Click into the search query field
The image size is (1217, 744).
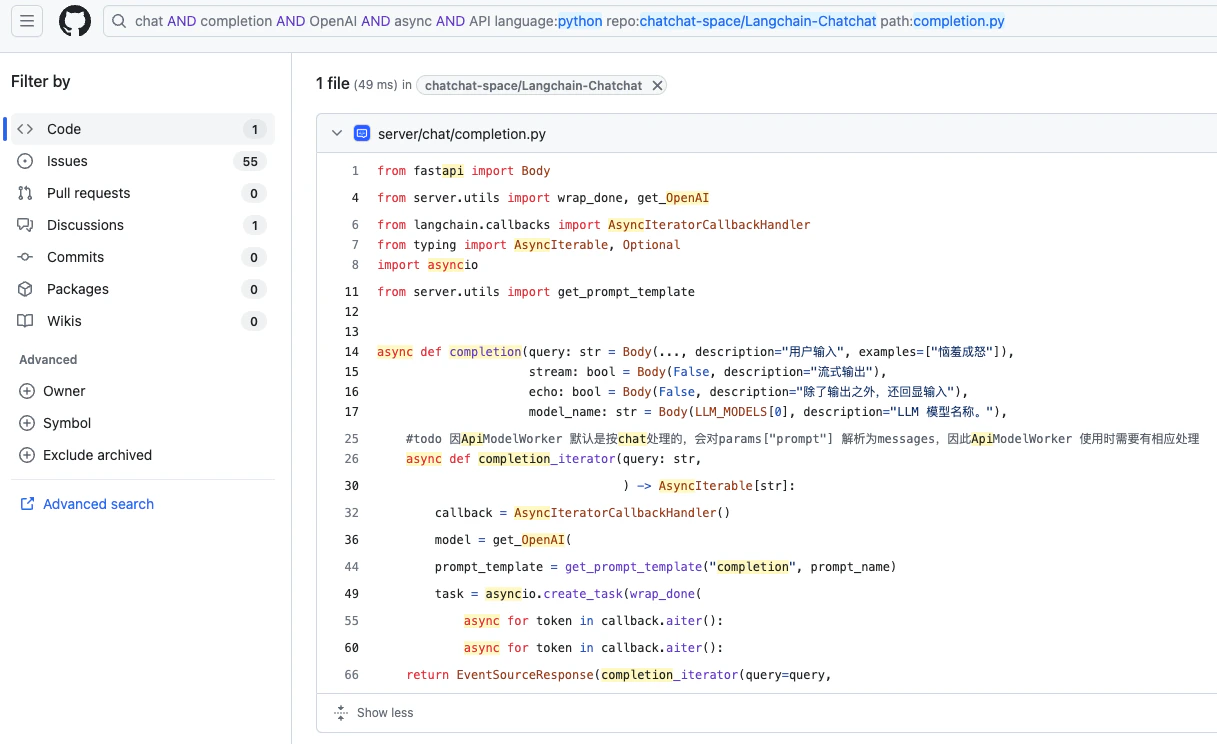coord(660,21)
